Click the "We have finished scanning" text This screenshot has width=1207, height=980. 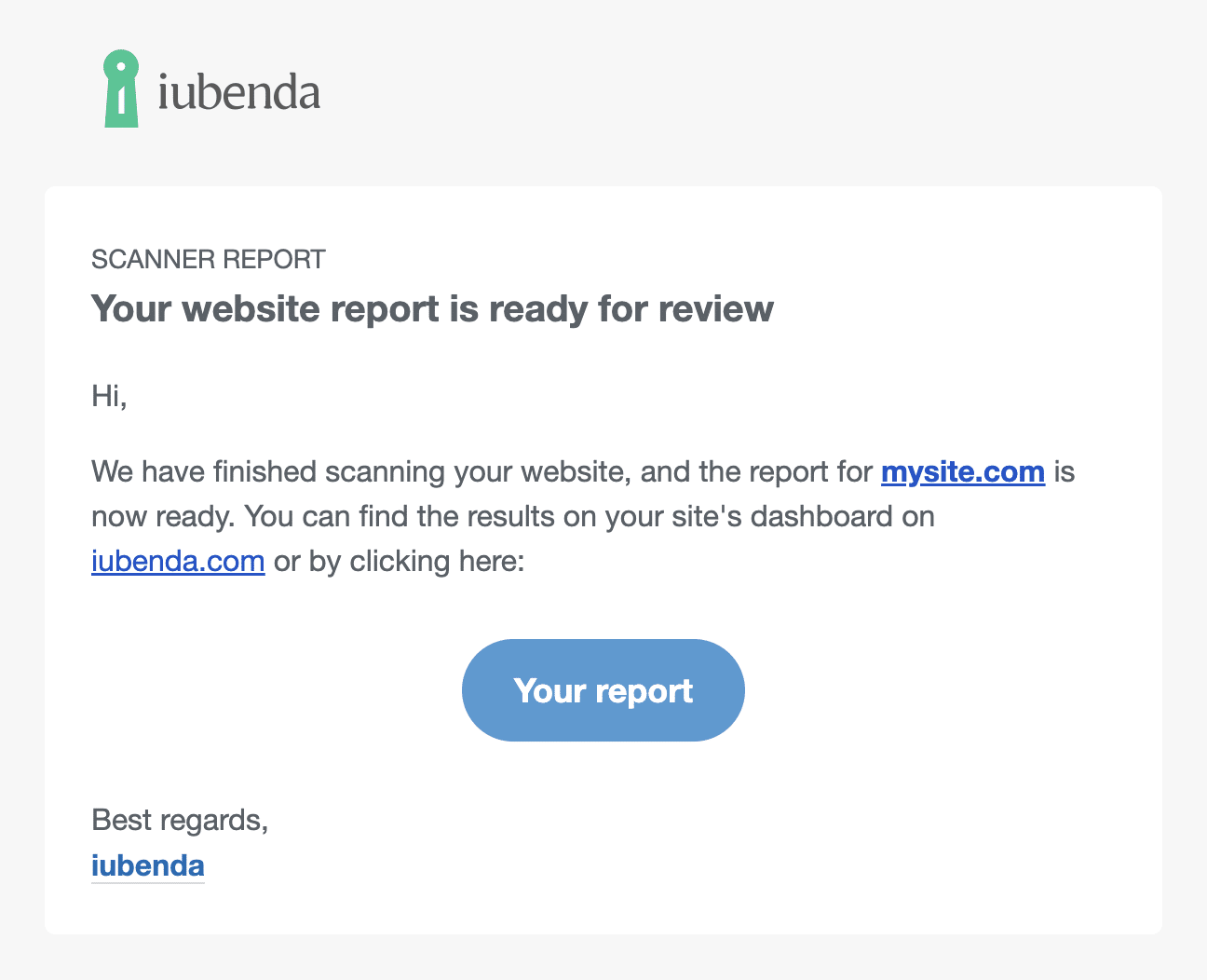204,472
